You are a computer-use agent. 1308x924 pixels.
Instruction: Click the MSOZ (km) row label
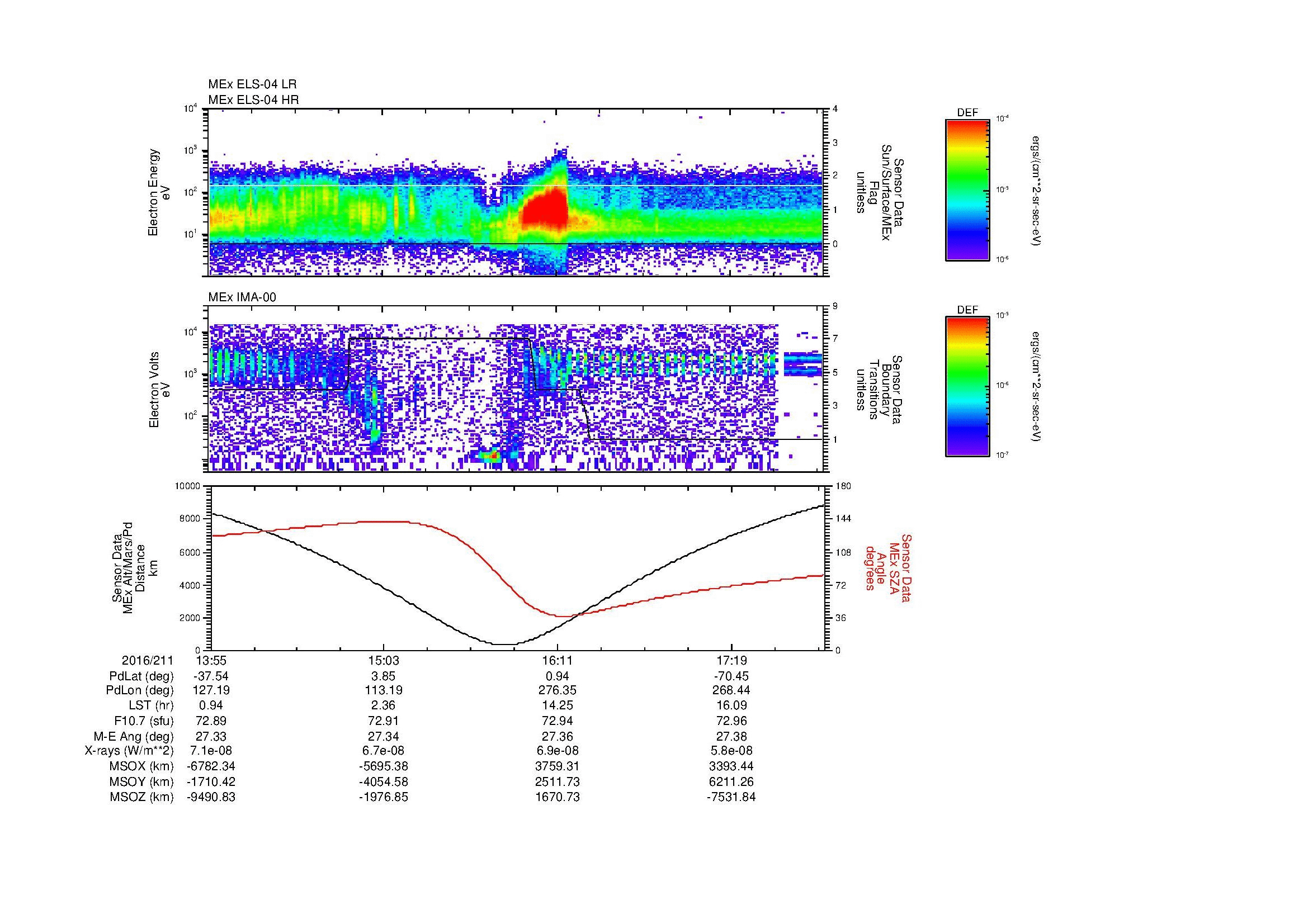click(x=141, y=797)
